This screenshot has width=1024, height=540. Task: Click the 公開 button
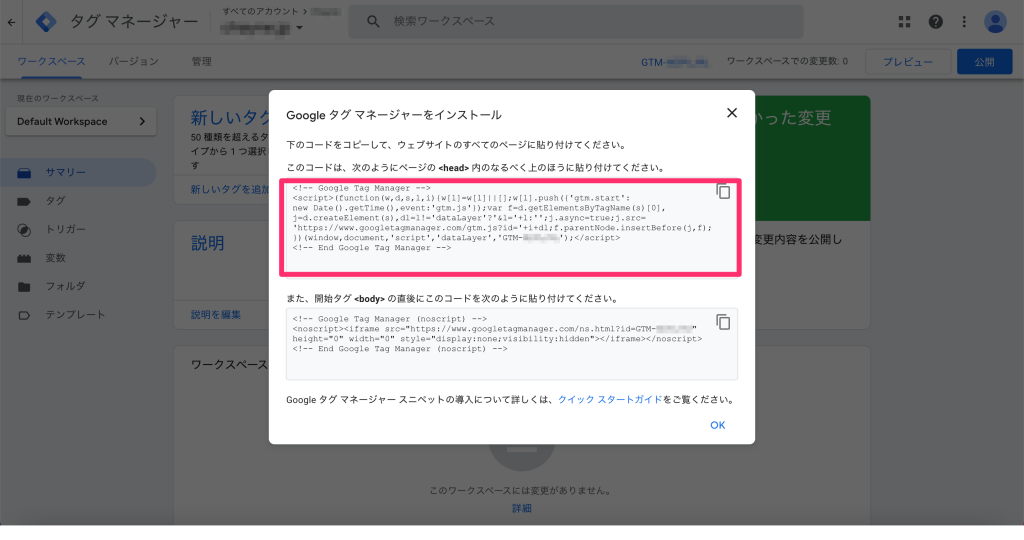(984, 62)
